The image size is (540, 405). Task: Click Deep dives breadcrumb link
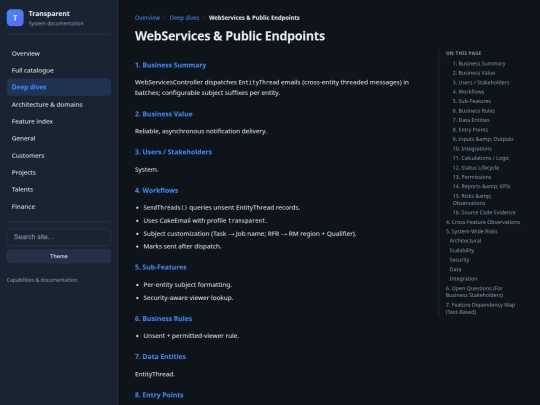tap(184, 18)
